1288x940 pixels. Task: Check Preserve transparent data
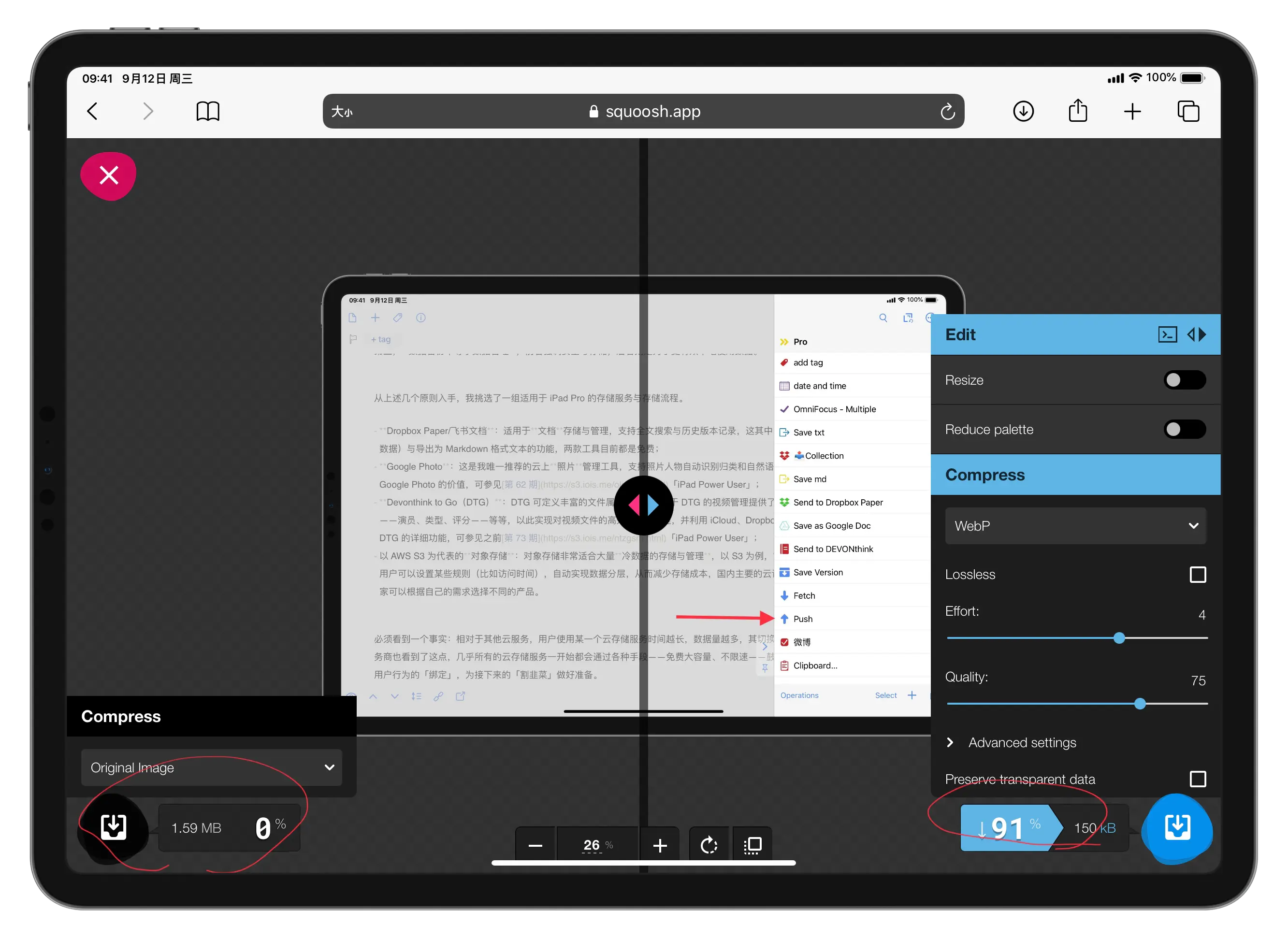coord(1198,779)
